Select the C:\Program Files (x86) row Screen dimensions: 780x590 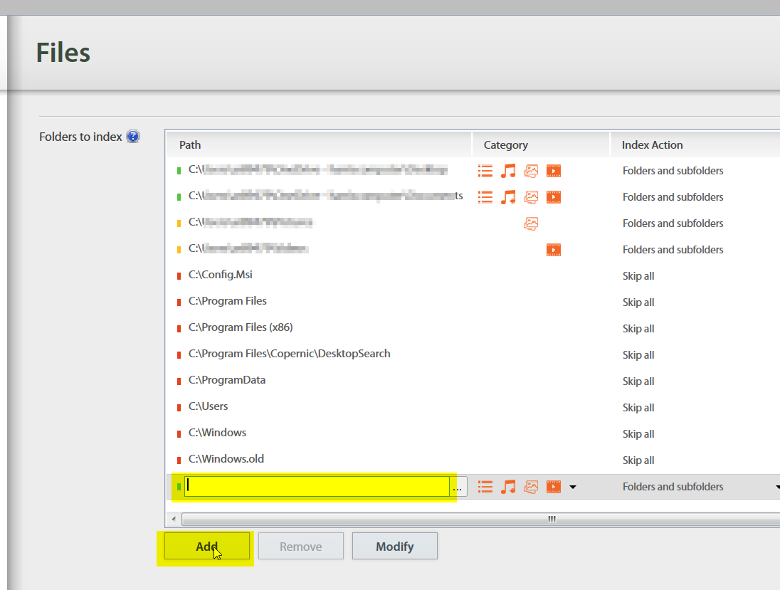[x=240, y=328]
